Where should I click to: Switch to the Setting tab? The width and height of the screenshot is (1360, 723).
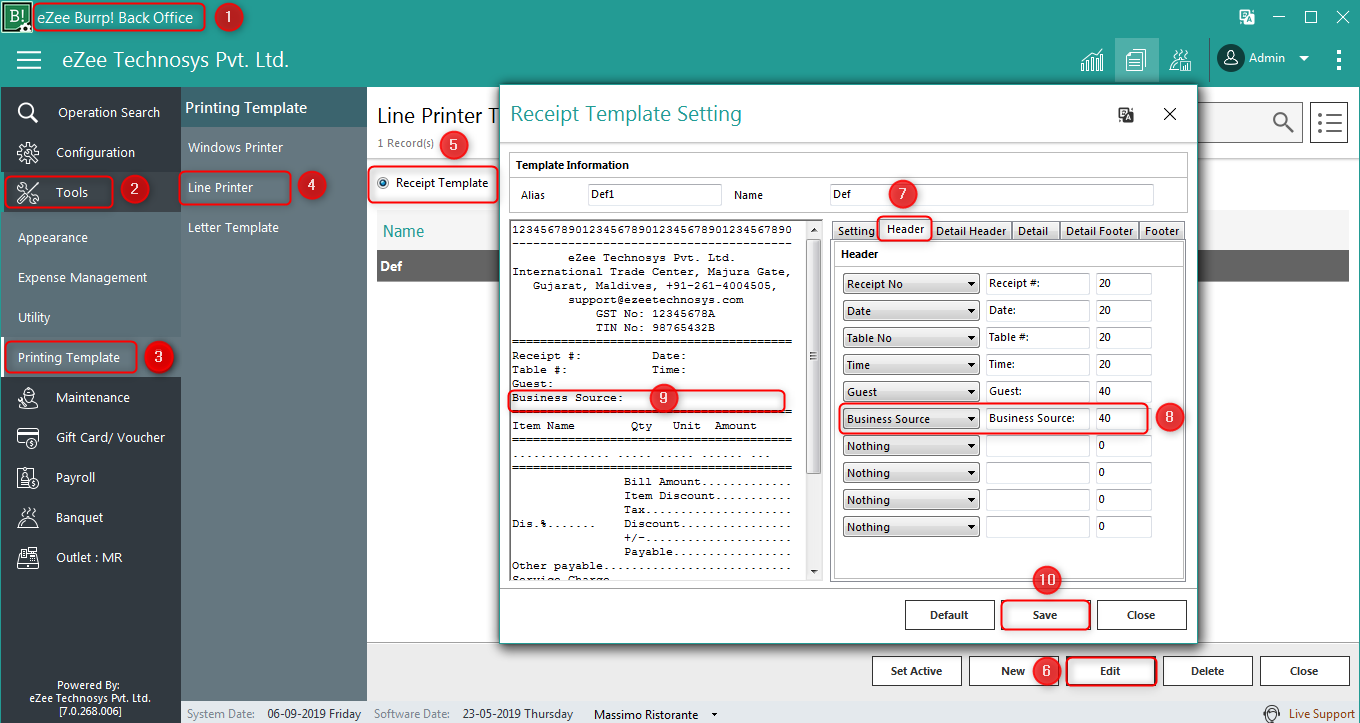[x=855, y=231]
